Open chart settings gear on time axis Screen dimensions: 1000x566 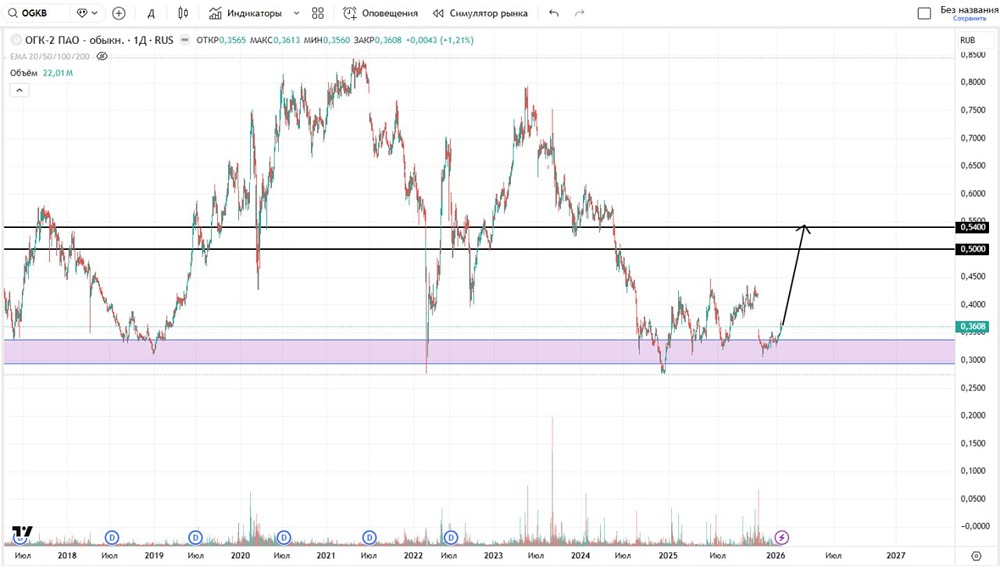coord(976,556)
